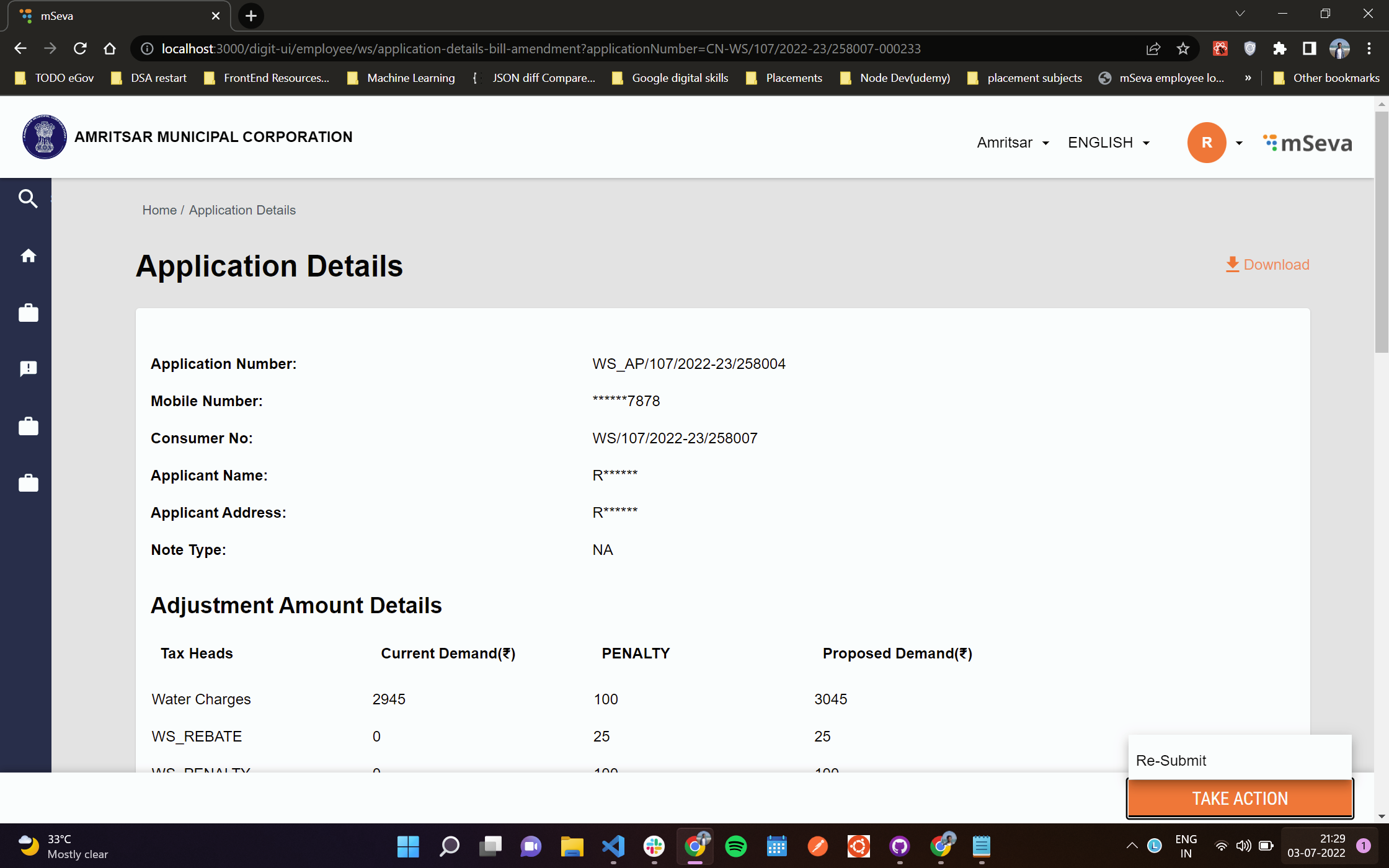1389x868 pixels.
Task: Open the sidebar home icon
Action: coord(28,255)
